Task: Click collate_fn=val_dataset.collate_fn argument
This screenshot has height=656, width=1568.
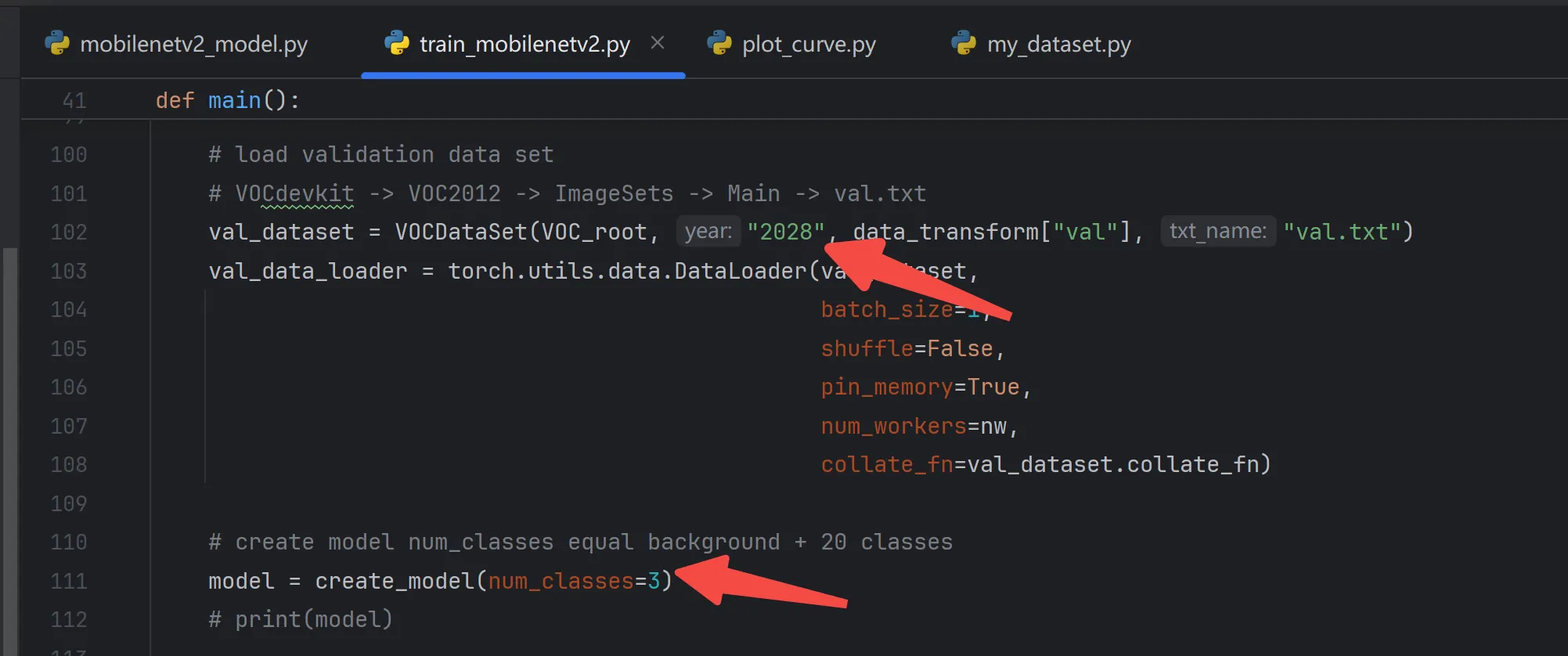Action: coord(1040,465)
